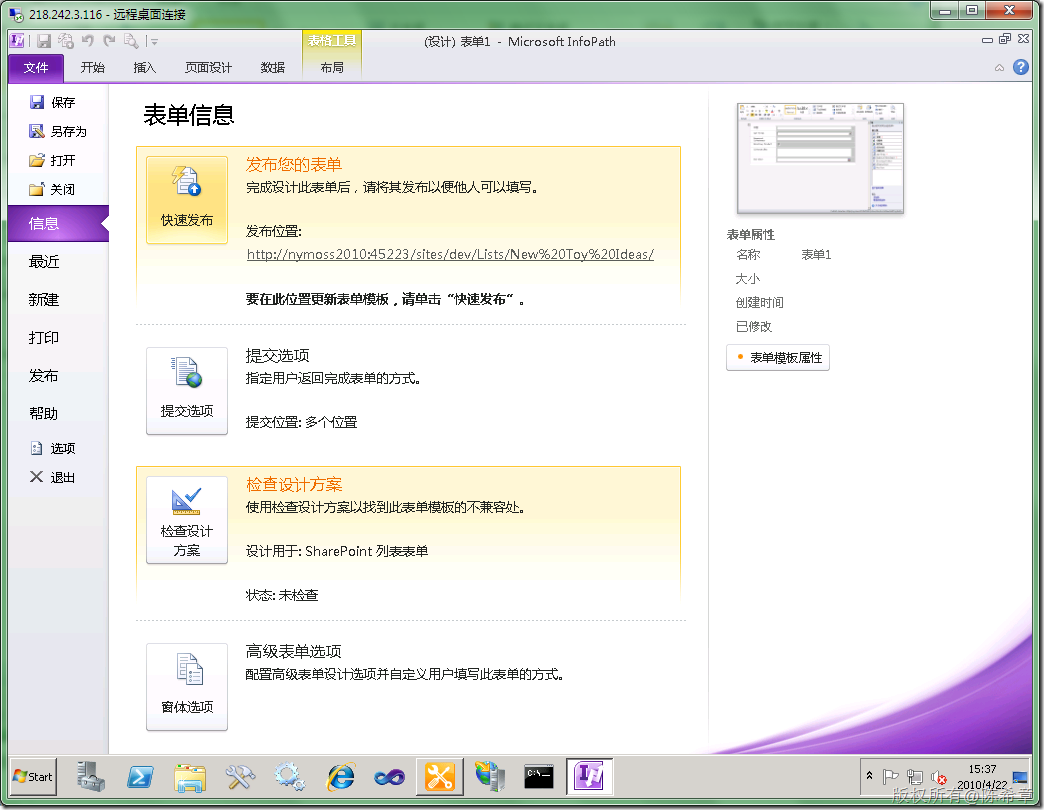The height and width of the screenshot is (810, 1044).
Task: Click the 发布您的表单 heading
Action: coord(294,164)
